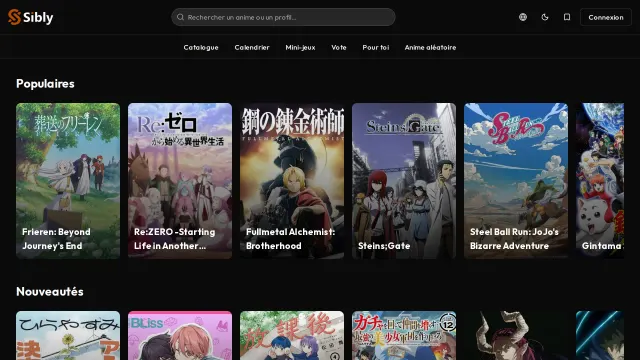Image resolution: width=640 pixels, height=360 pixels.
Task: Open the bookmarks icon
Action: point(567,17)
